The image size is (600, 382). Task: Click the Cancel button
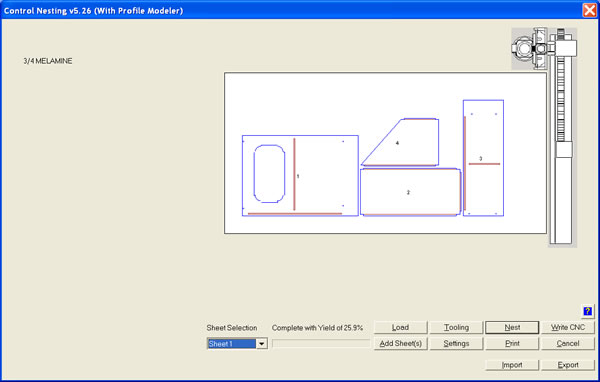[x=568, y=343]
